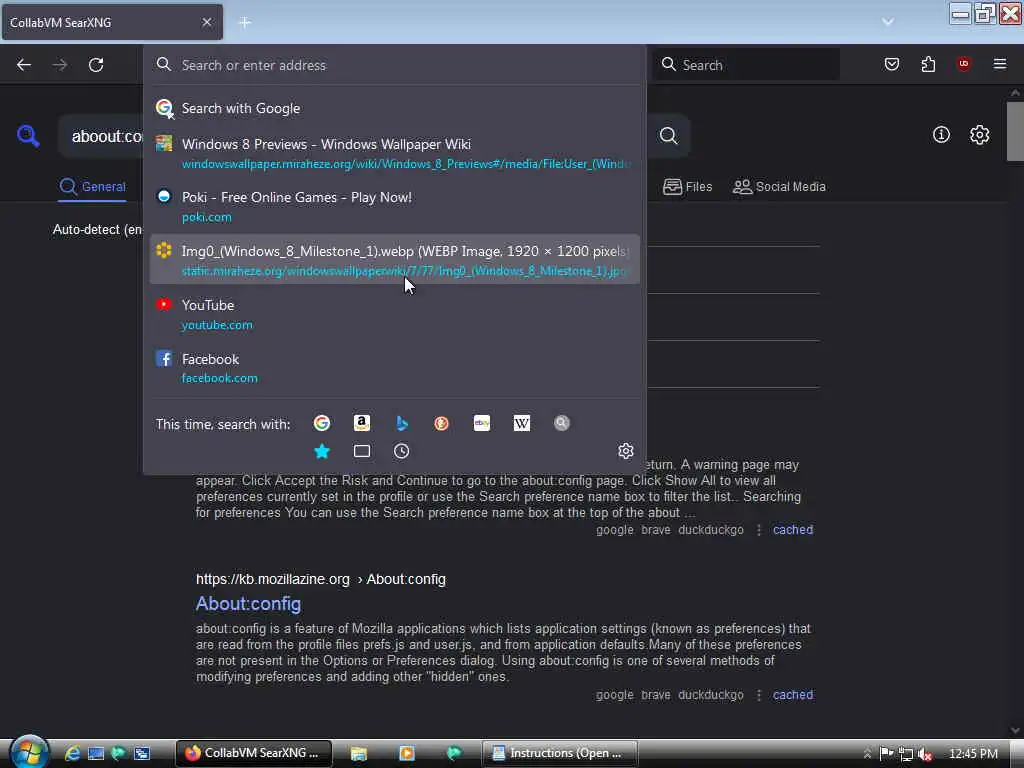1024x768 pixels.
Task: Click the Search or enter address field
Action: point(394,65)
